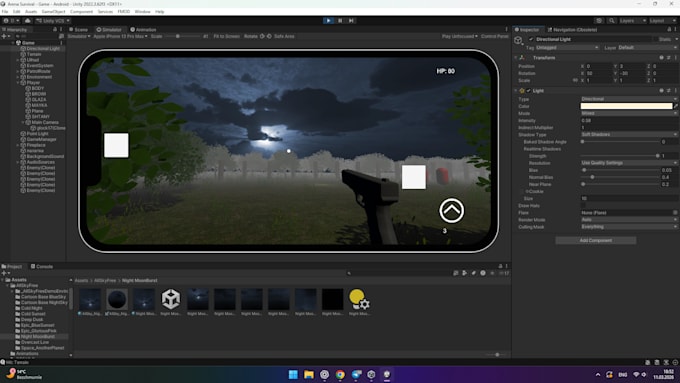Select the Unity package cube asset thumbnail

[x=170, y=299]
